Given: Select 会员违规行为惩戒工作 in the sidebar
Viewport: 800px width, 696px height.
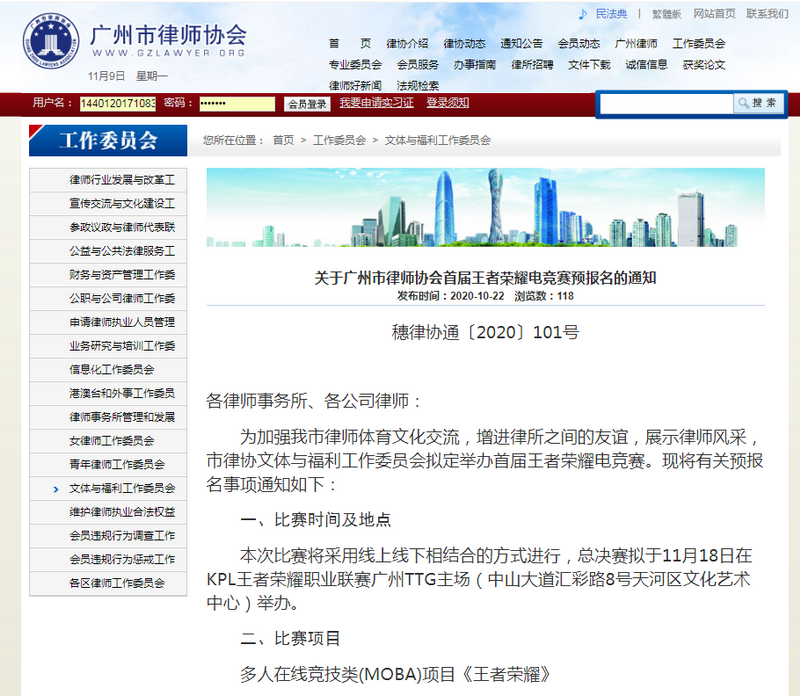Looking at the screenshot, I should 108,560.
